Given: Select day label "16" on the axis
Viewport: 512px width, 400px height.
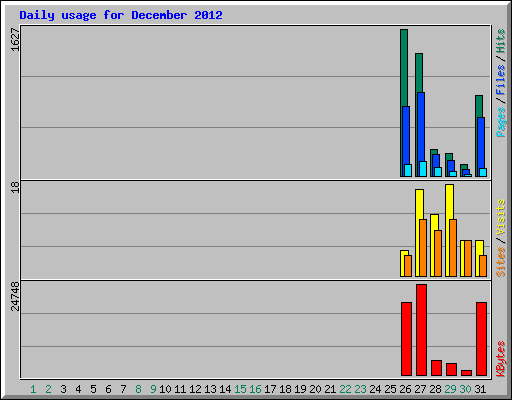Looking at the screenshot, I should coord(255,389).
